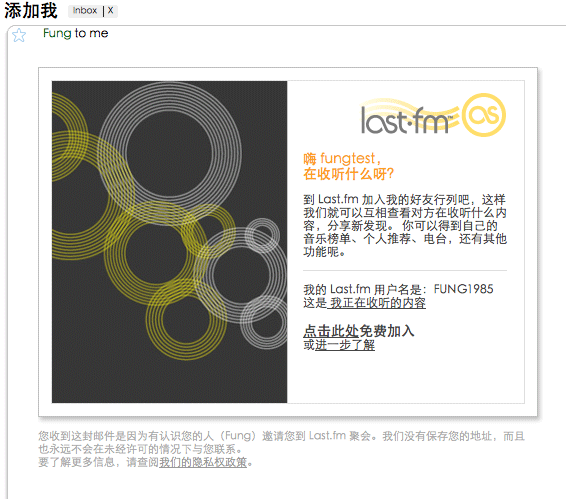Open the 我们的隐私权政策 link

pyautogui.click(x=203, y=462)
